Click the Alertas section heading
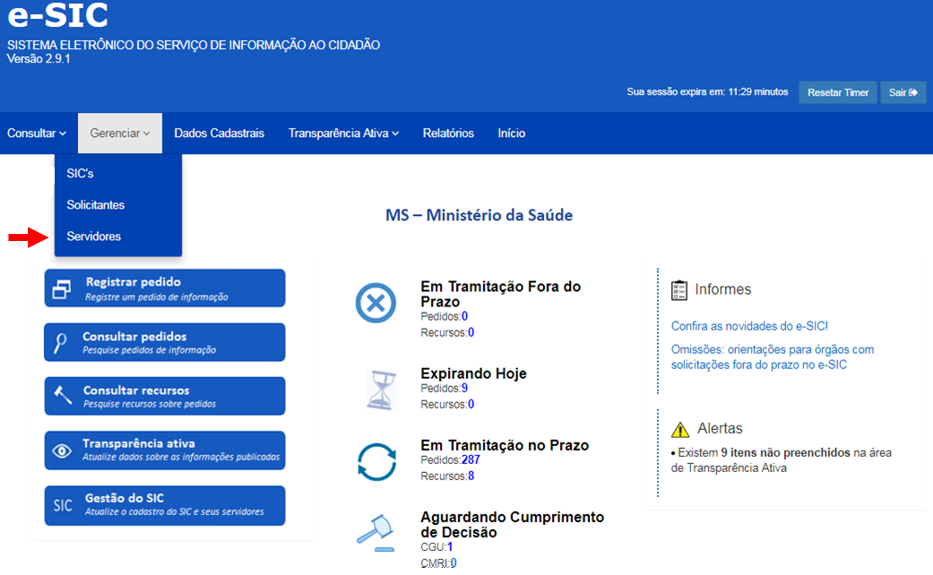 [x=720, y=429]
